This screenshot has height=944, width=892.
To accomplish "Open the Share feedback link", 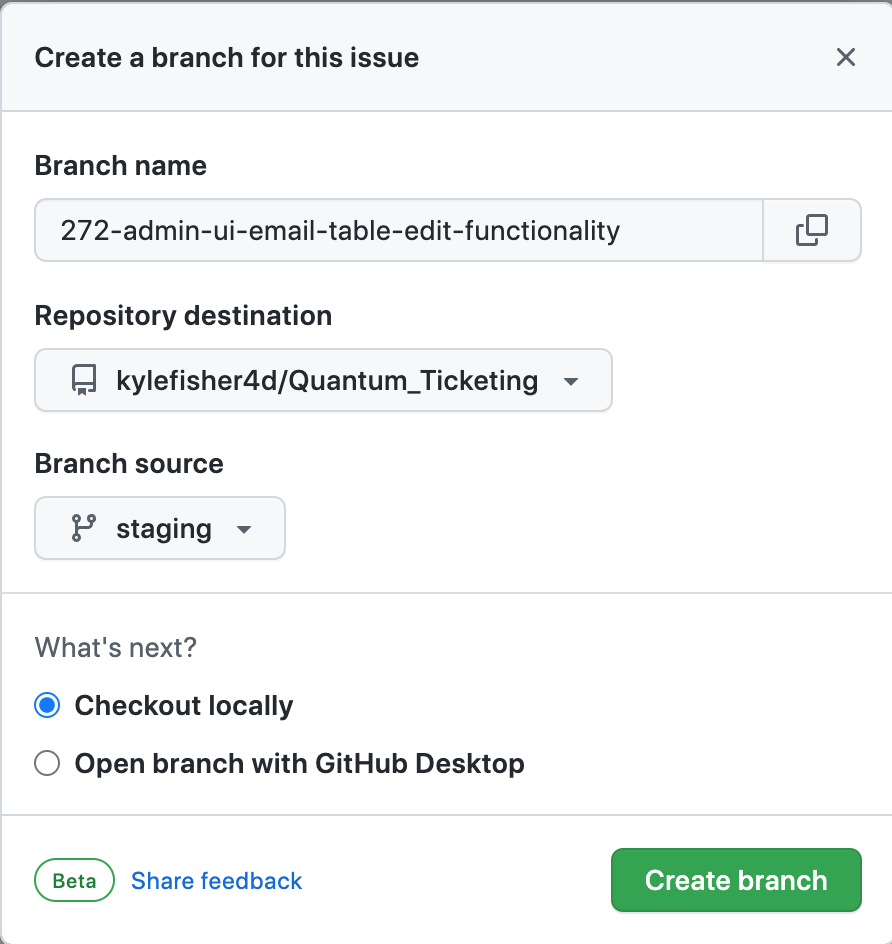I will click(216, 880).
